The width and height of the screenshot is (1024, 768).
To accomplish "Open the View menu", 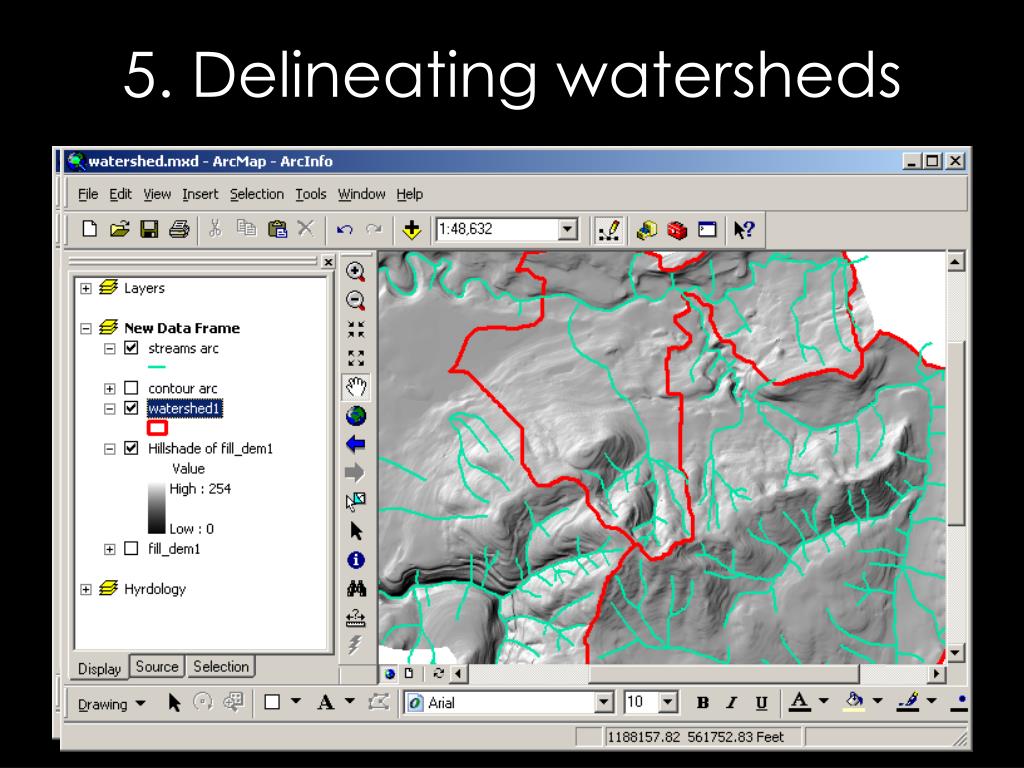I will click(x=157, y=194).
